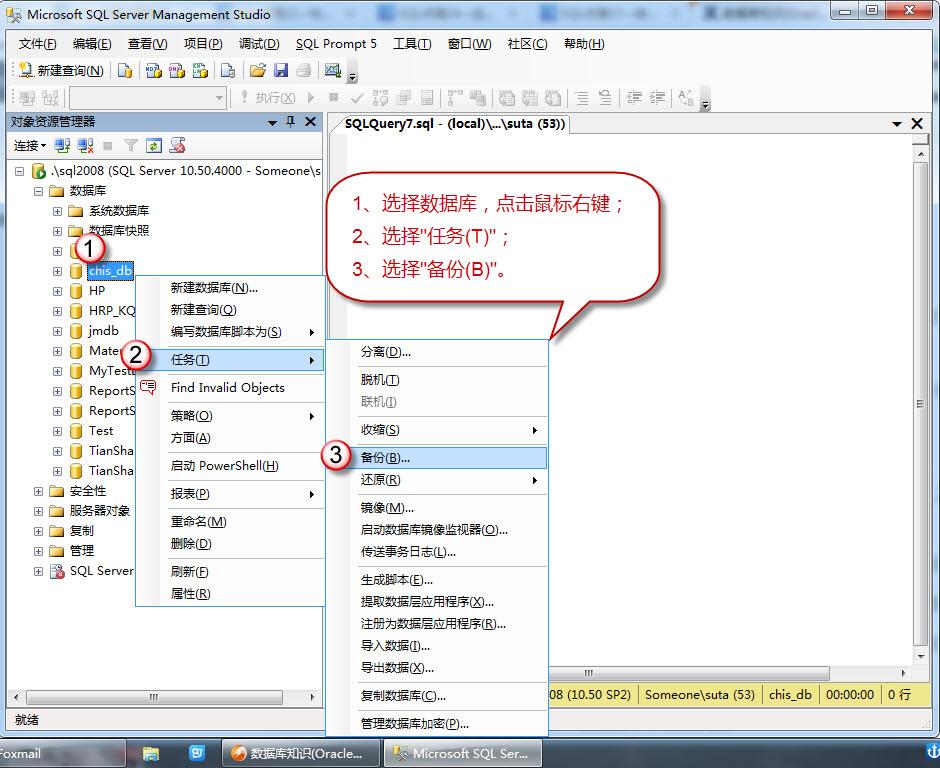Open 数据库知识(Oracle... taskbar button
This screenshot has width=940, height=768.
[301, 754]
